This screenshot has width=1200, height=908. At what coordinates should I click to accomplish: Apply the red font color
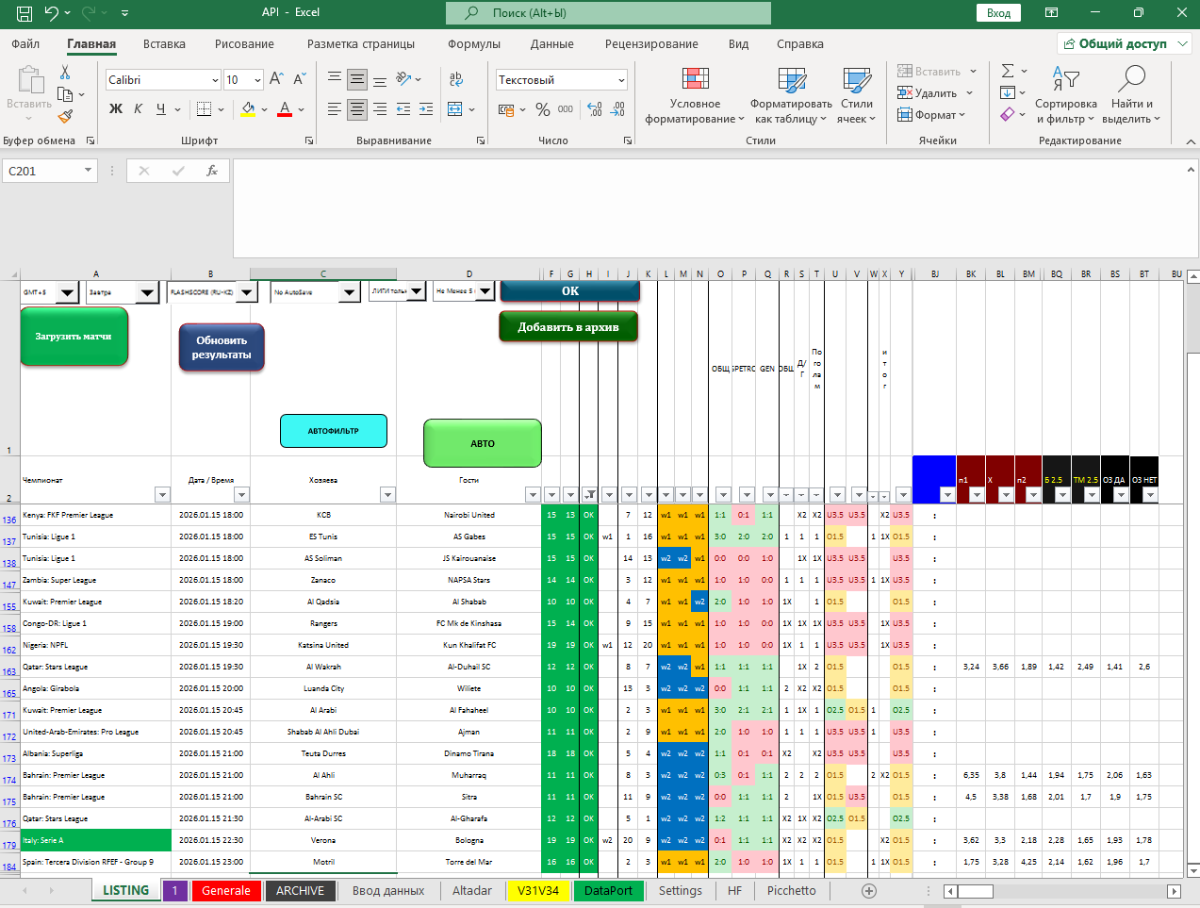(285, 109)
